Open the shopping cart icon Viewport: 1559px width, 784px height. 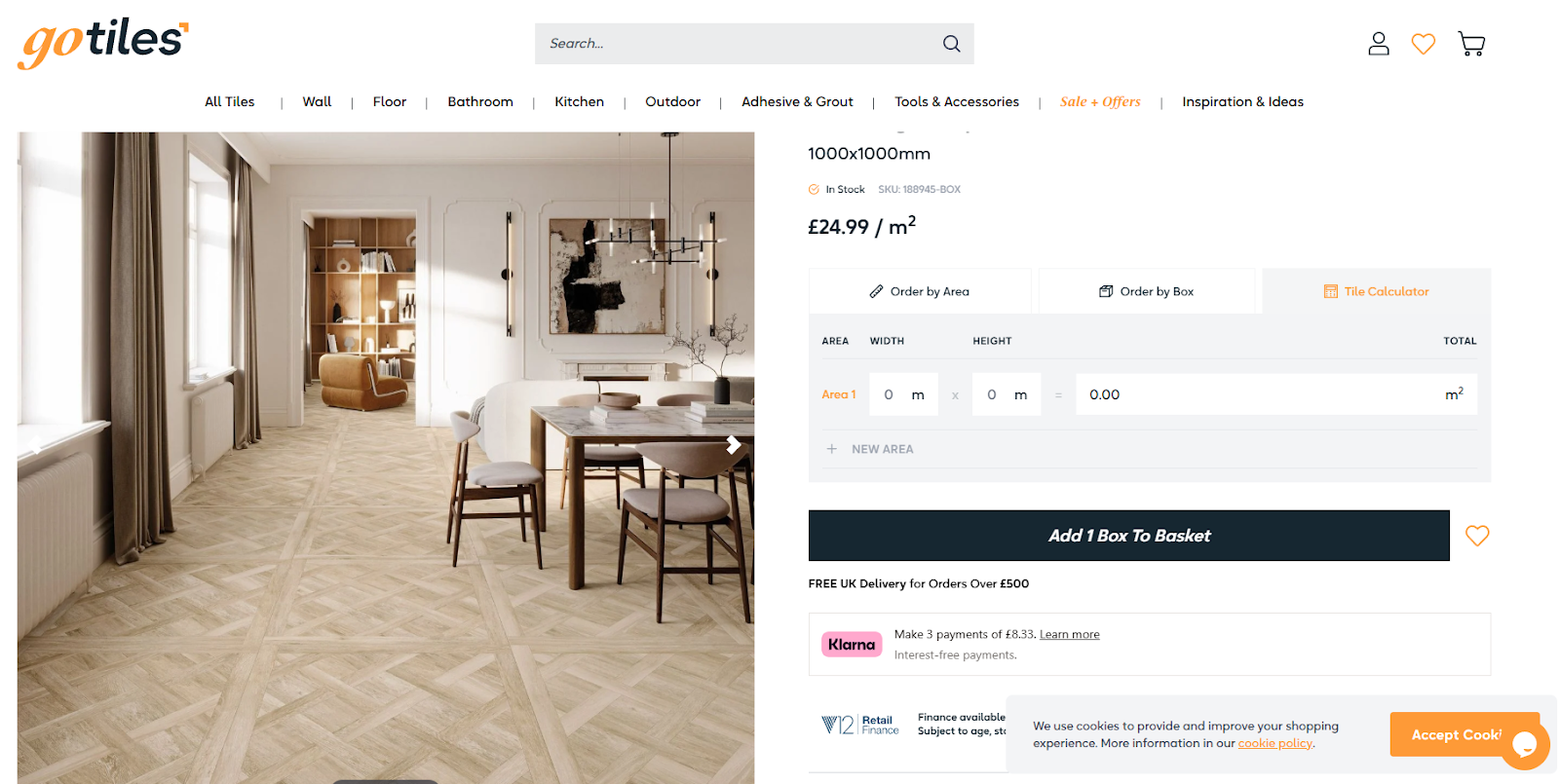tap(1471, 44)
